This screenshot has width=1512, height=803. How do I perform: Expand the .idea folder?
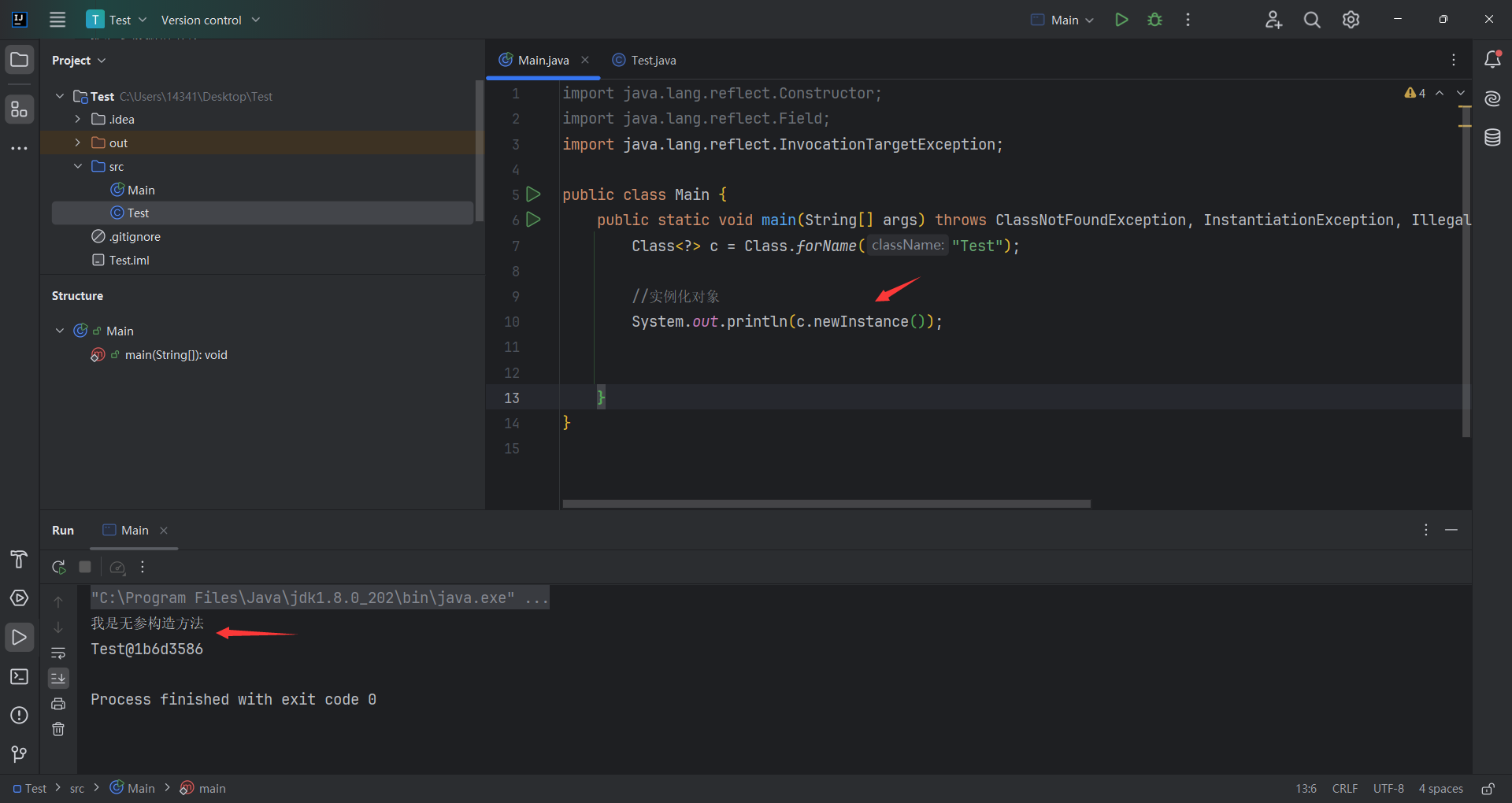coord(77,119)
